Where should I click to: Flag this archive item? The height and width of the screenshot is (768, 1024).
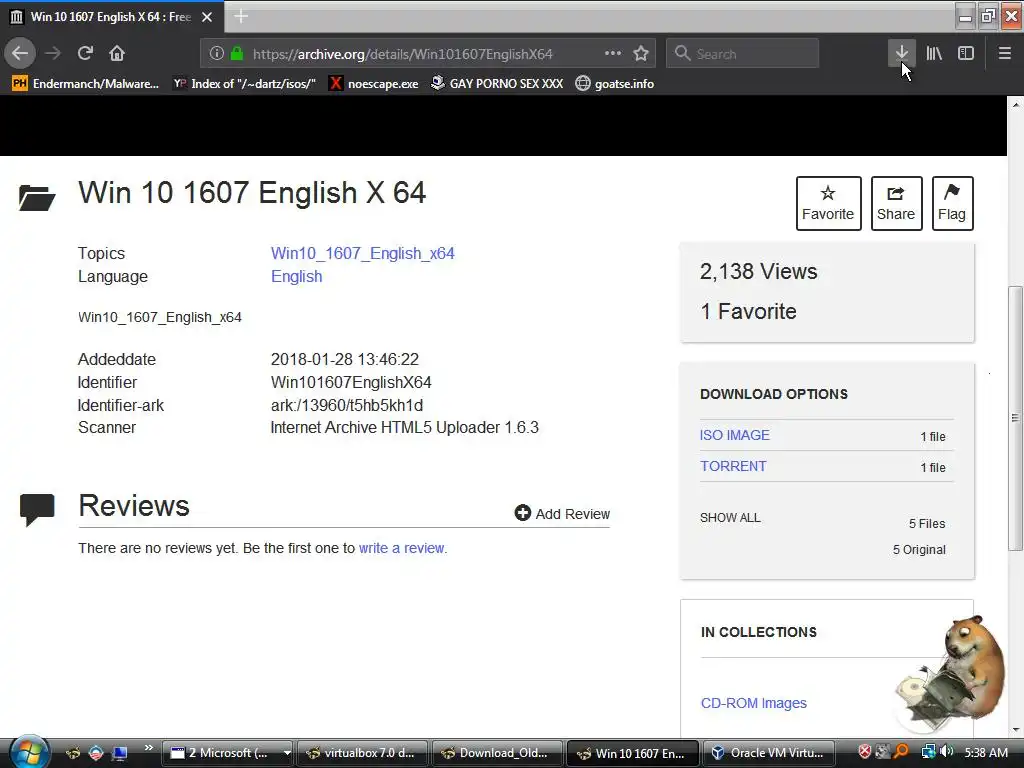[x=952, y=203]
